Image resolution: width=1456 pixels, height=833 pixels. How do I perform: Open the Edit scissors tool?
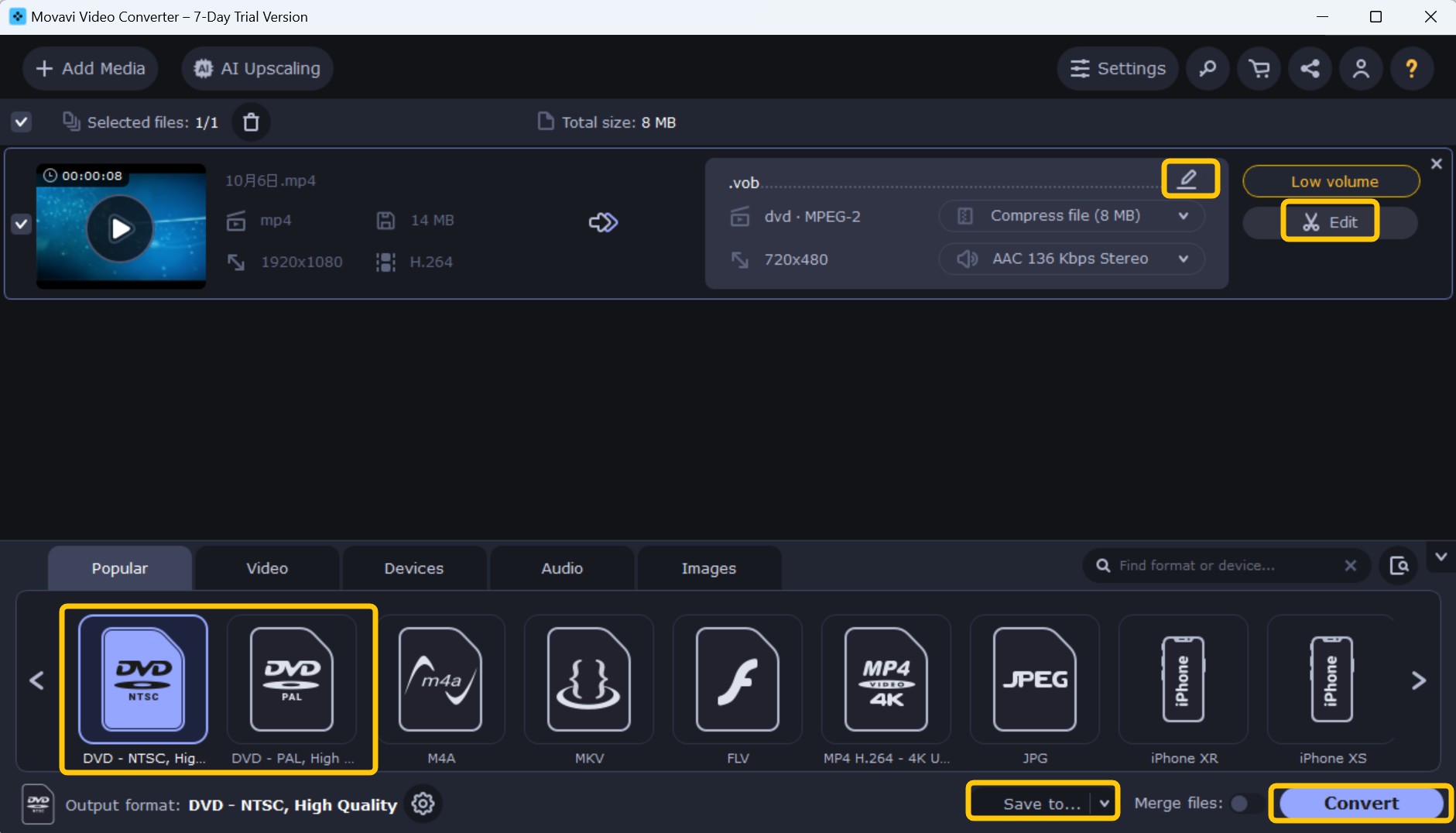point(1330,221)
